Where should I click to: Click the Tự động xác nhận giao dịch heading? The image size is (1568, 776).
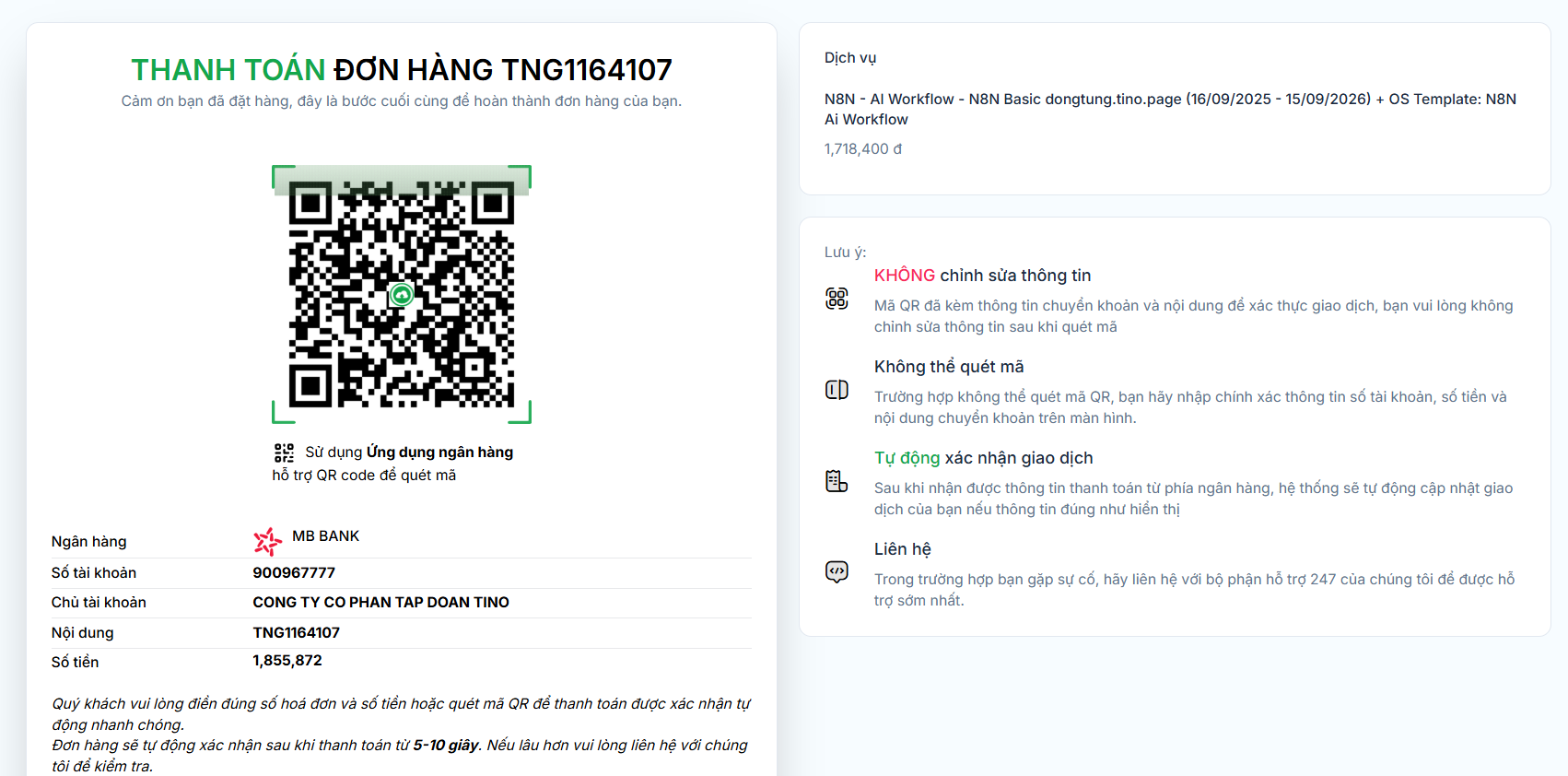pos(984,458)
